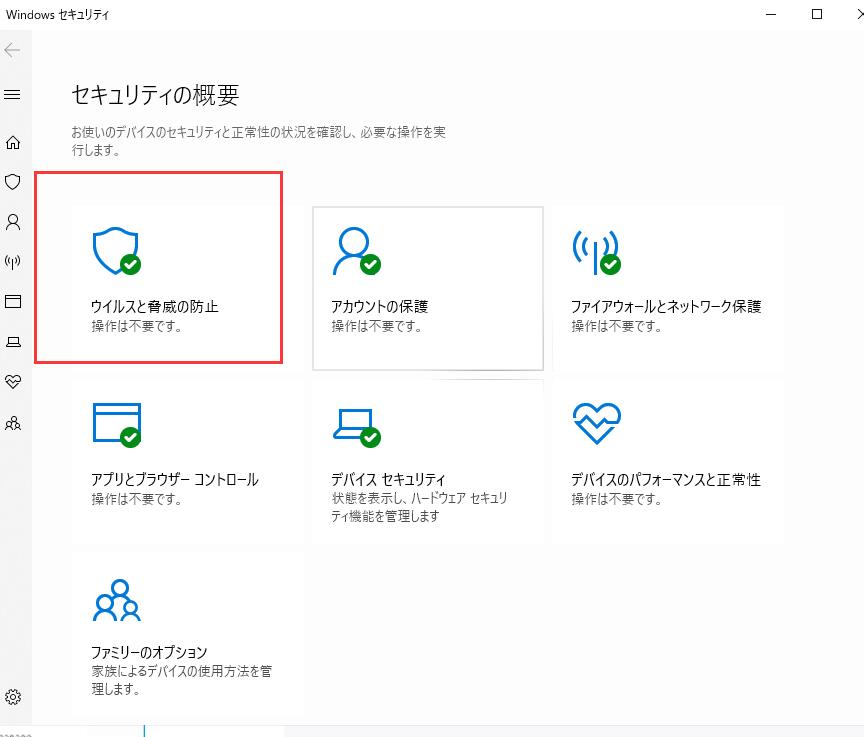Open account protection via sidebar person icon
This screenshot has height=737, width=864.
pos(13,223)
